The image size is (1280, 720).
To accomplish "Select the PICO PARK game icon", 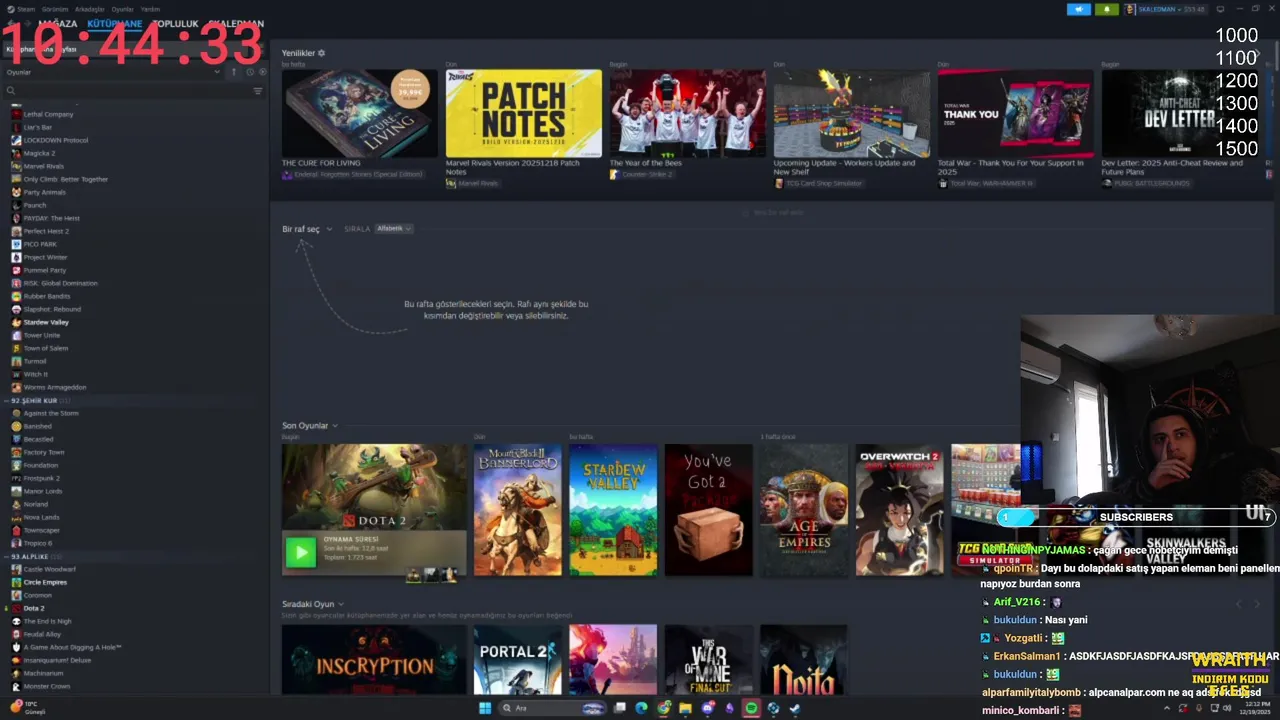I will pos(16,244).
